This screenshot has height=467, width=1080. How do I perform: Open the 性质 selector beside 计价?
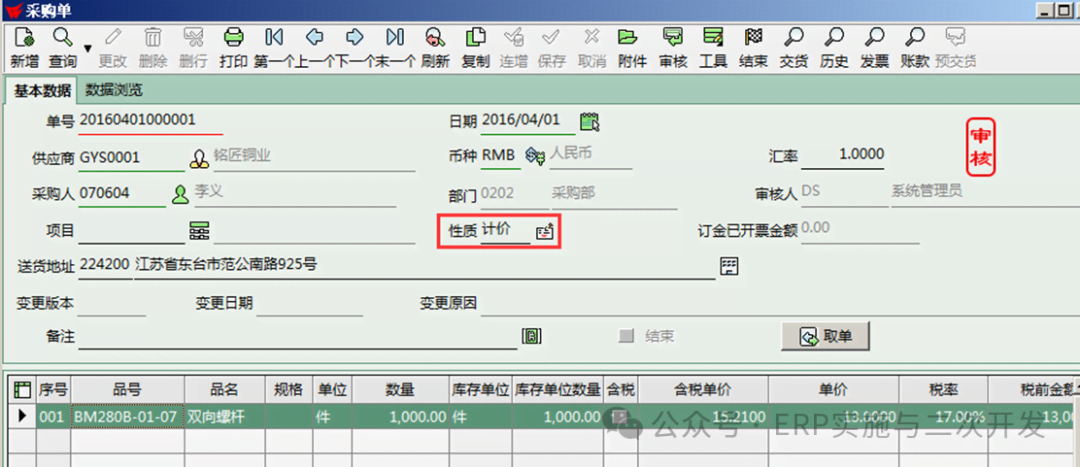pyautogui.click(x=544, y=231)
